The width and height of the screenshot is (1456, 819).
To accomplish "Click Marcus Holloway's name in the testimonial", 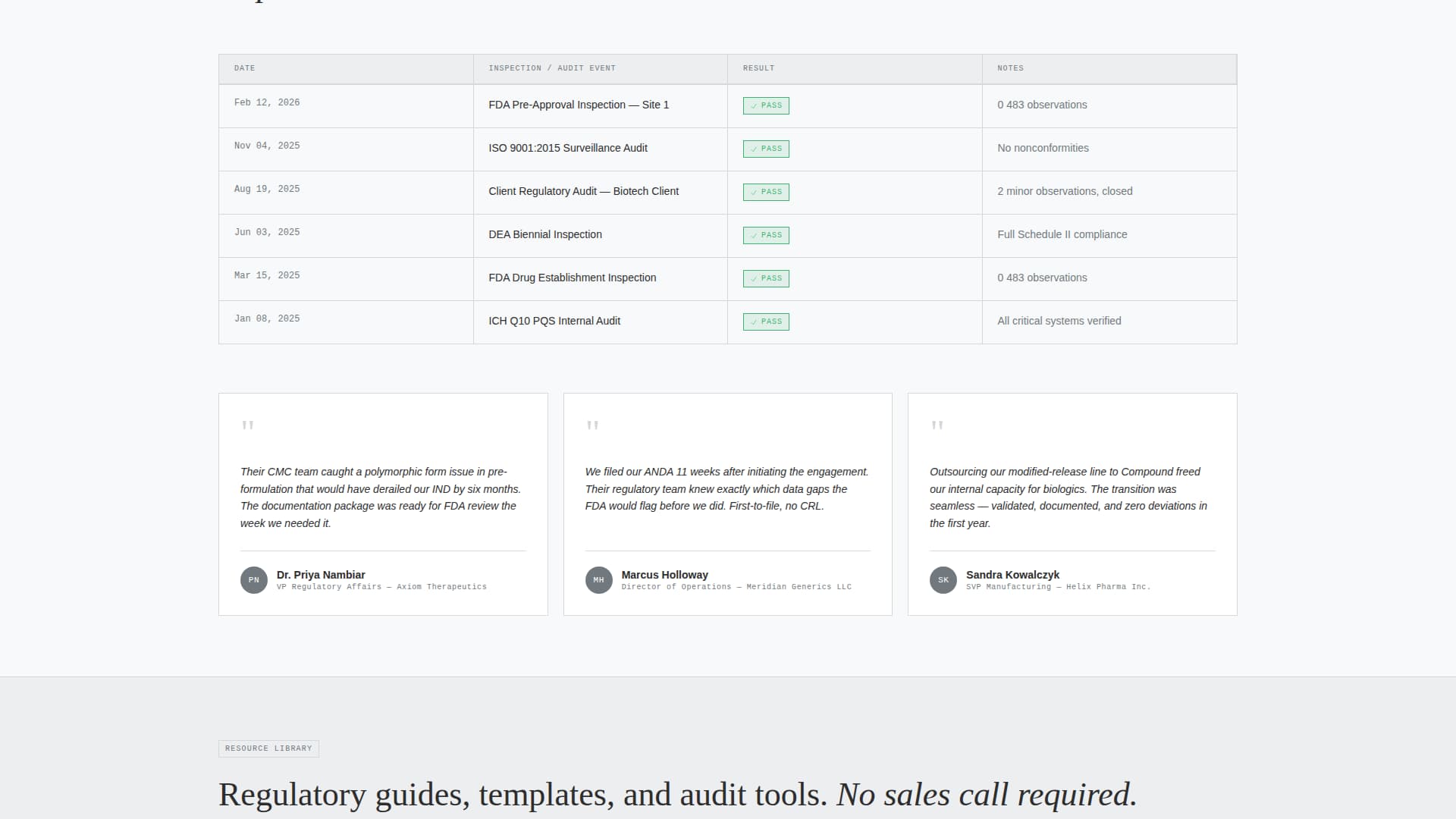I will pos(664,575).
